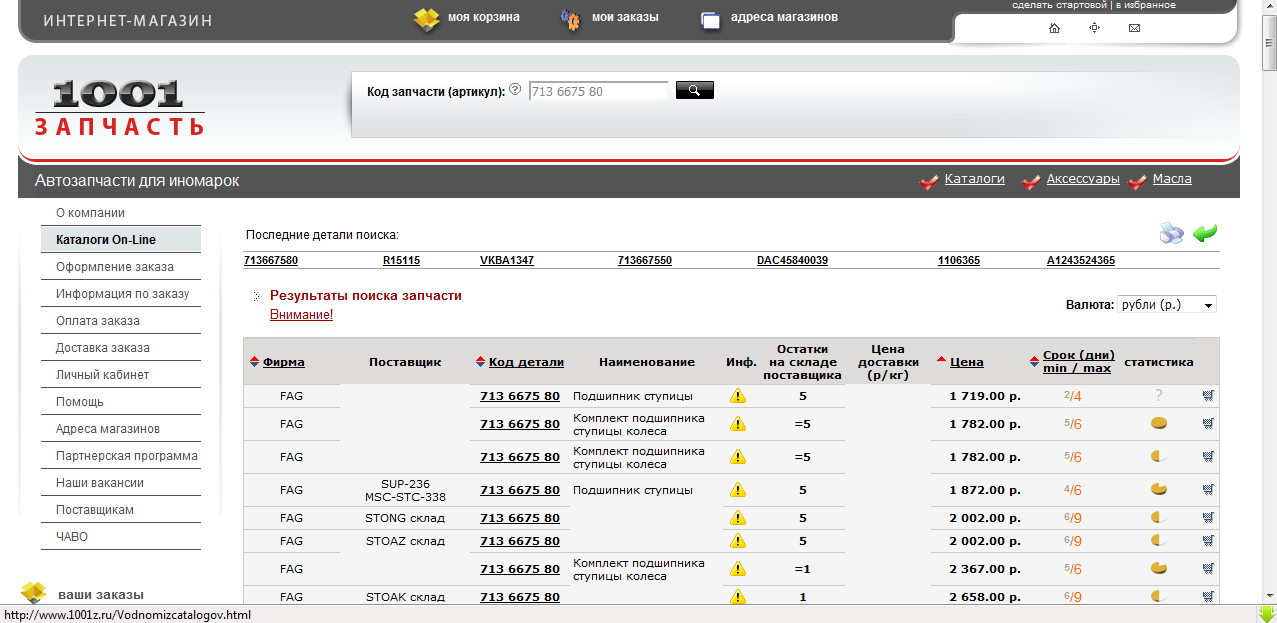Open Оформление заказа in the sidebar
Screen dimensions: 1277x623
coord(115,267)
